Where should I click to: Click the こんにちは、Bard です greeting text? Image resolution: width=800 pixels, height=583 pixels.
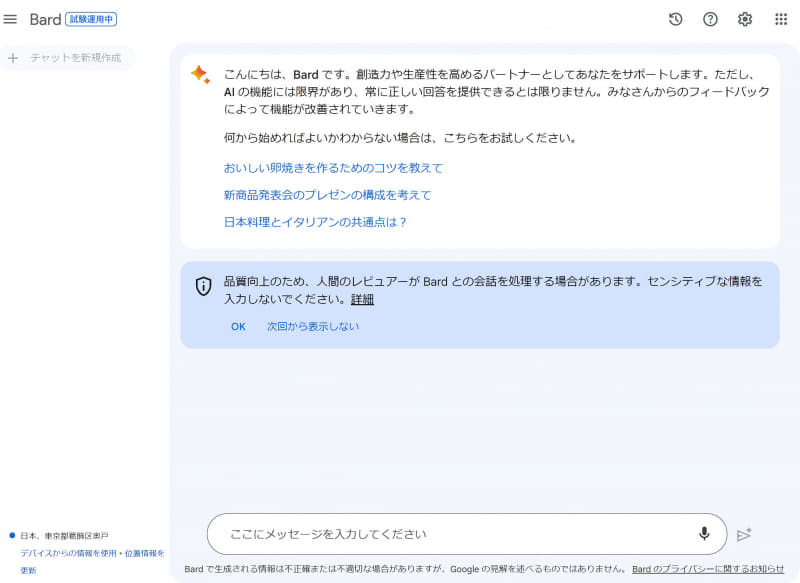(x=496, y=92)
